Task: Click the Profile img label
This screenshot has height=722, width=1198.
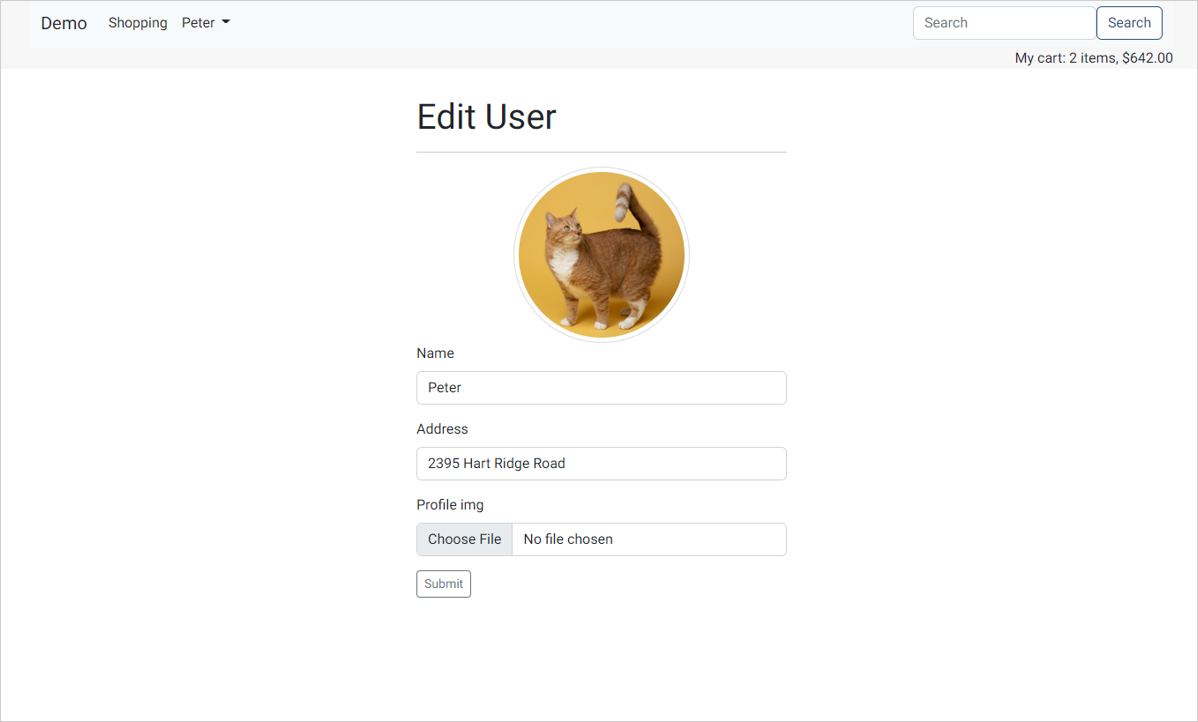Action: 450,505
